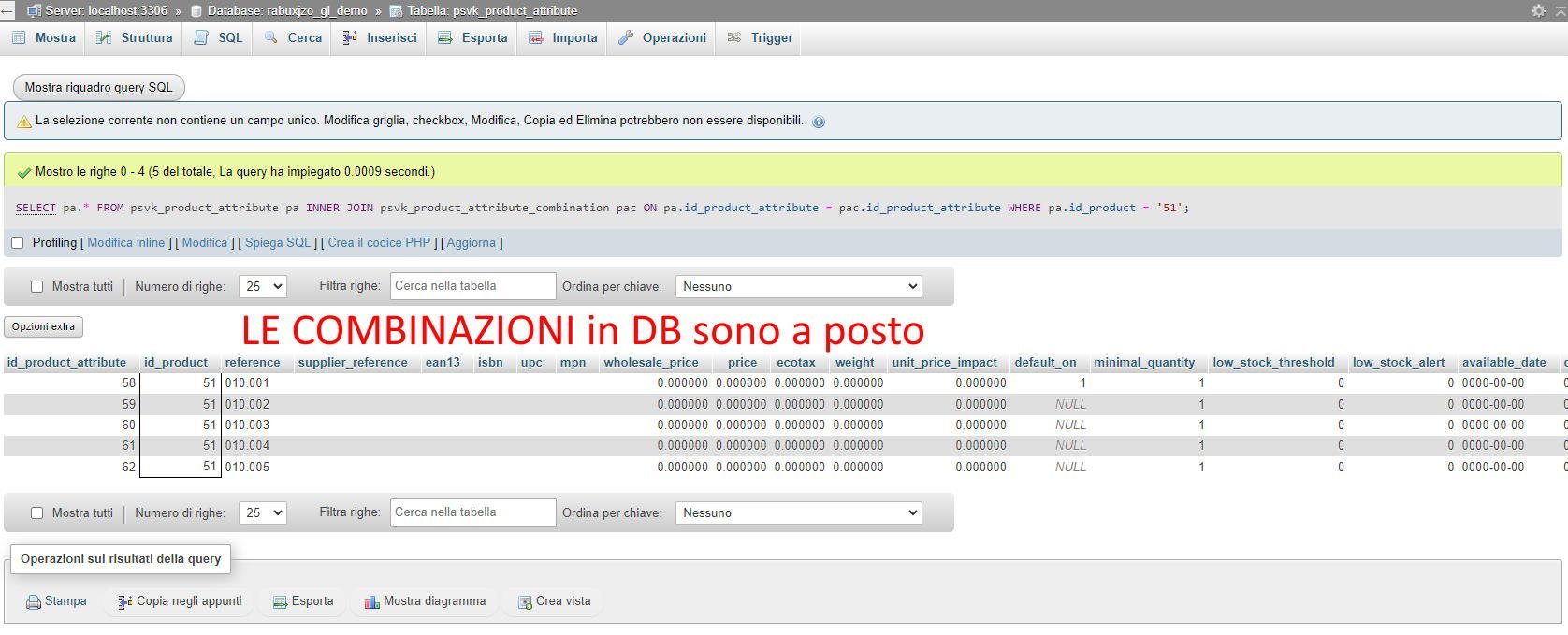Viewport: 1568px width, 635px height.
Task: Open the Mostra tab
Action: (x=44, y=38)
